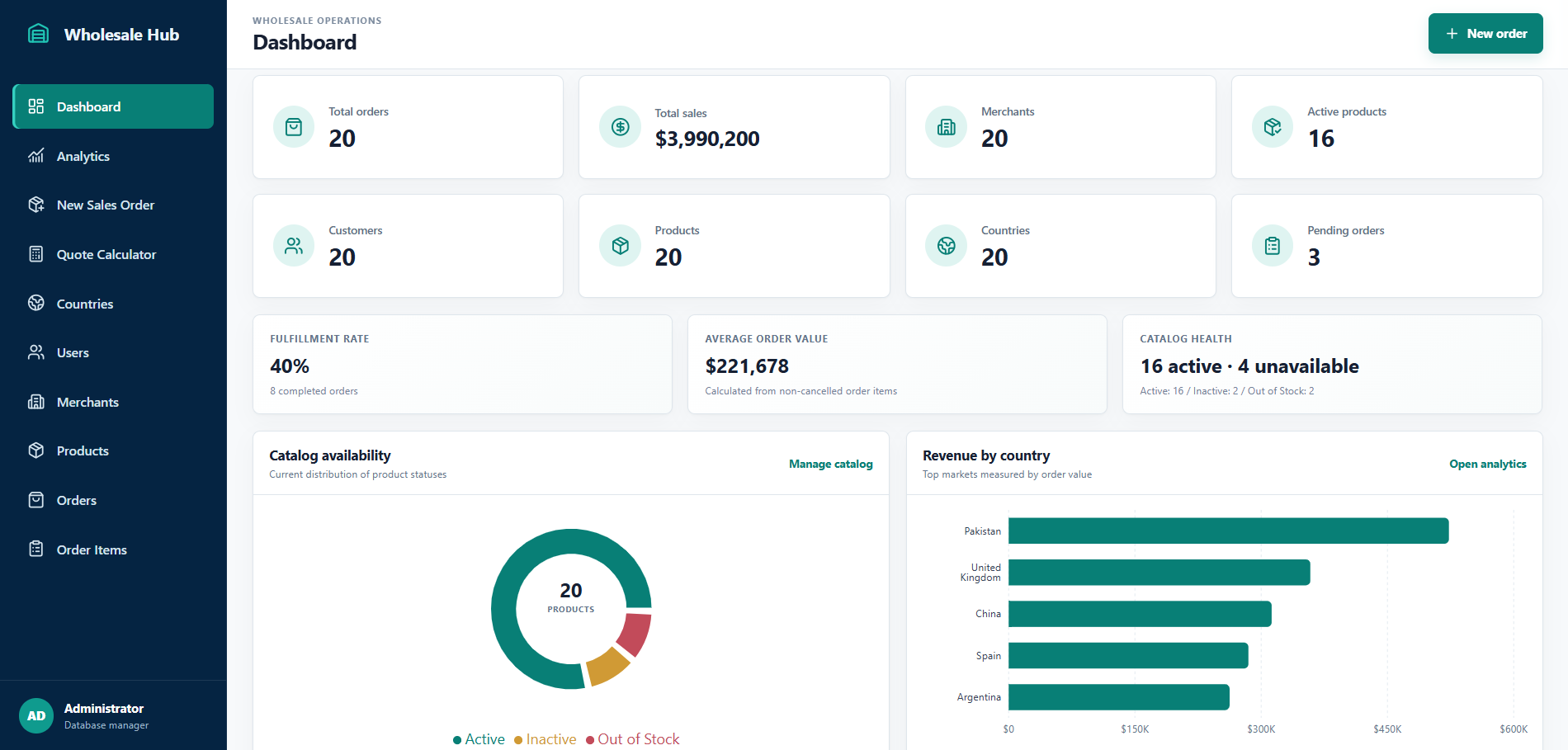Open the Users section
This screenshot has width=1568, height=750.
click(113, 352)
